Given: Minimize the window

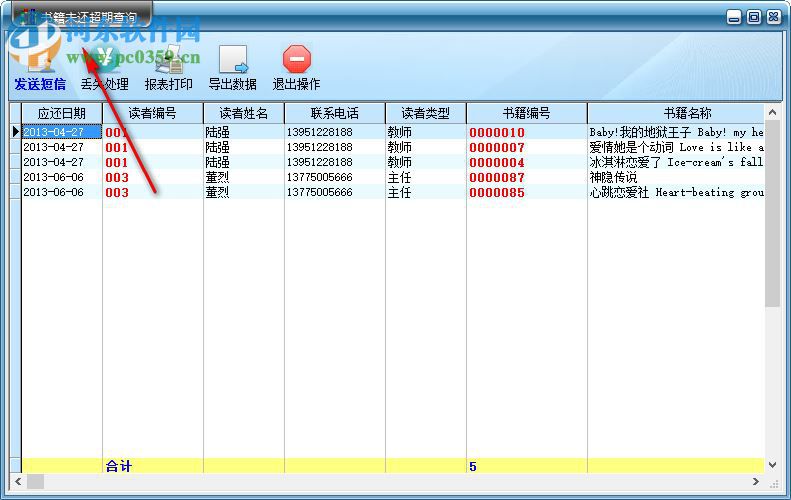Looking at the screenshot, I should click(734, 18).
